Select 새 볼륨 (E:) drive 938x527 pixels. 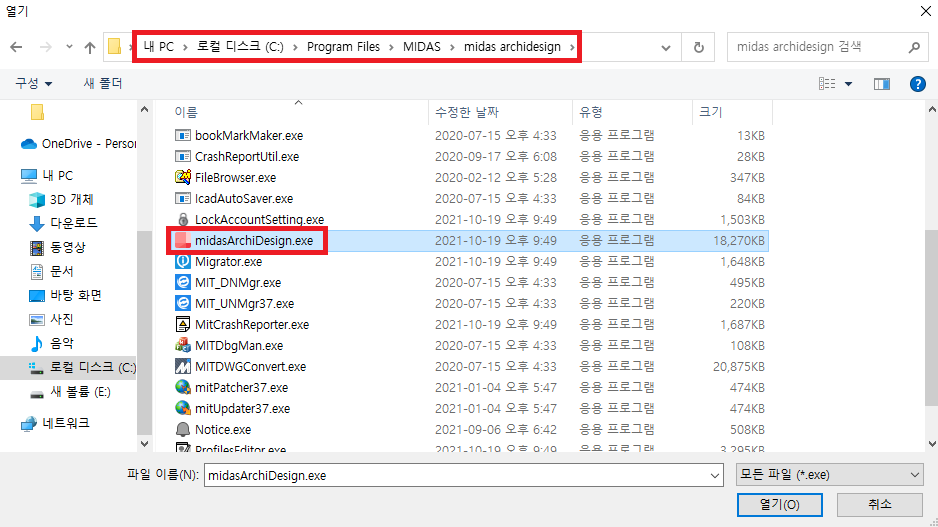[x=70, y=392]
